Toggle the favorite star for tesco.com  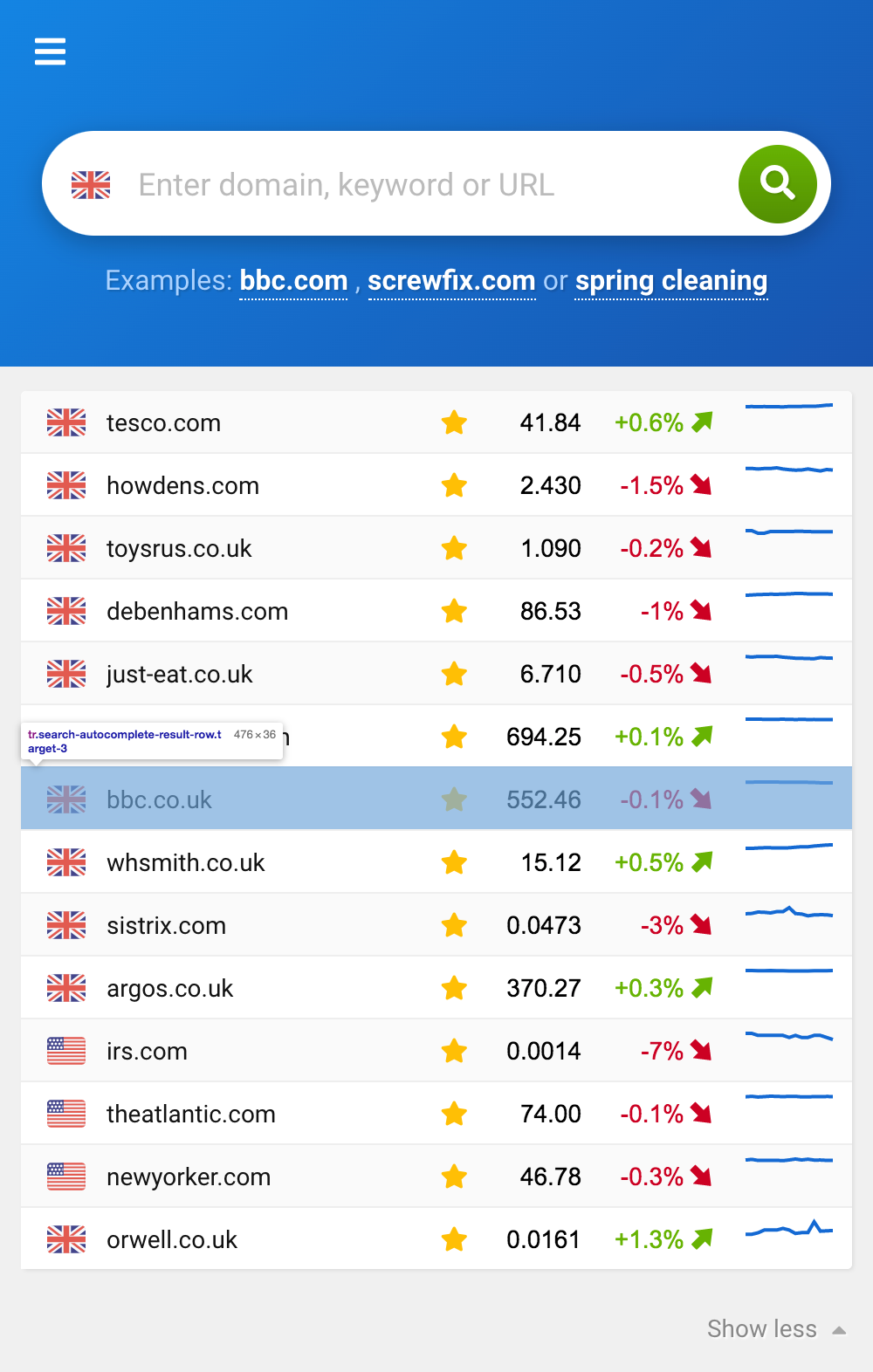(454, 422)
